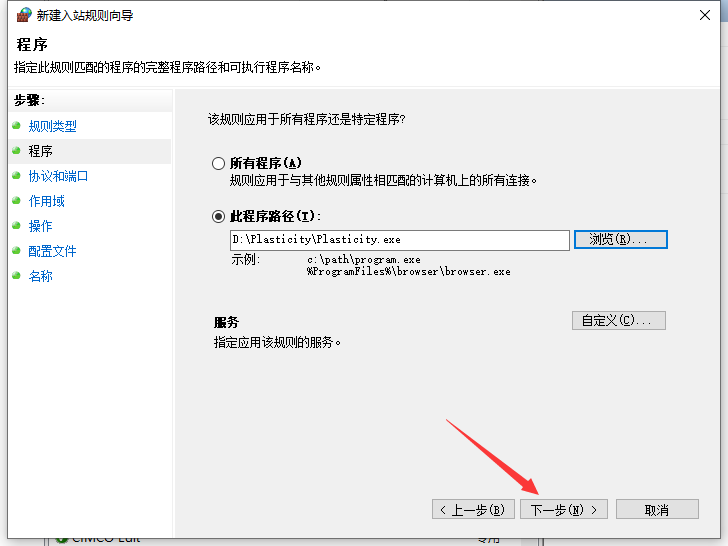728x546 pixels.
Task: Select the 程序 step in sidebar
Action: (40, 151)
